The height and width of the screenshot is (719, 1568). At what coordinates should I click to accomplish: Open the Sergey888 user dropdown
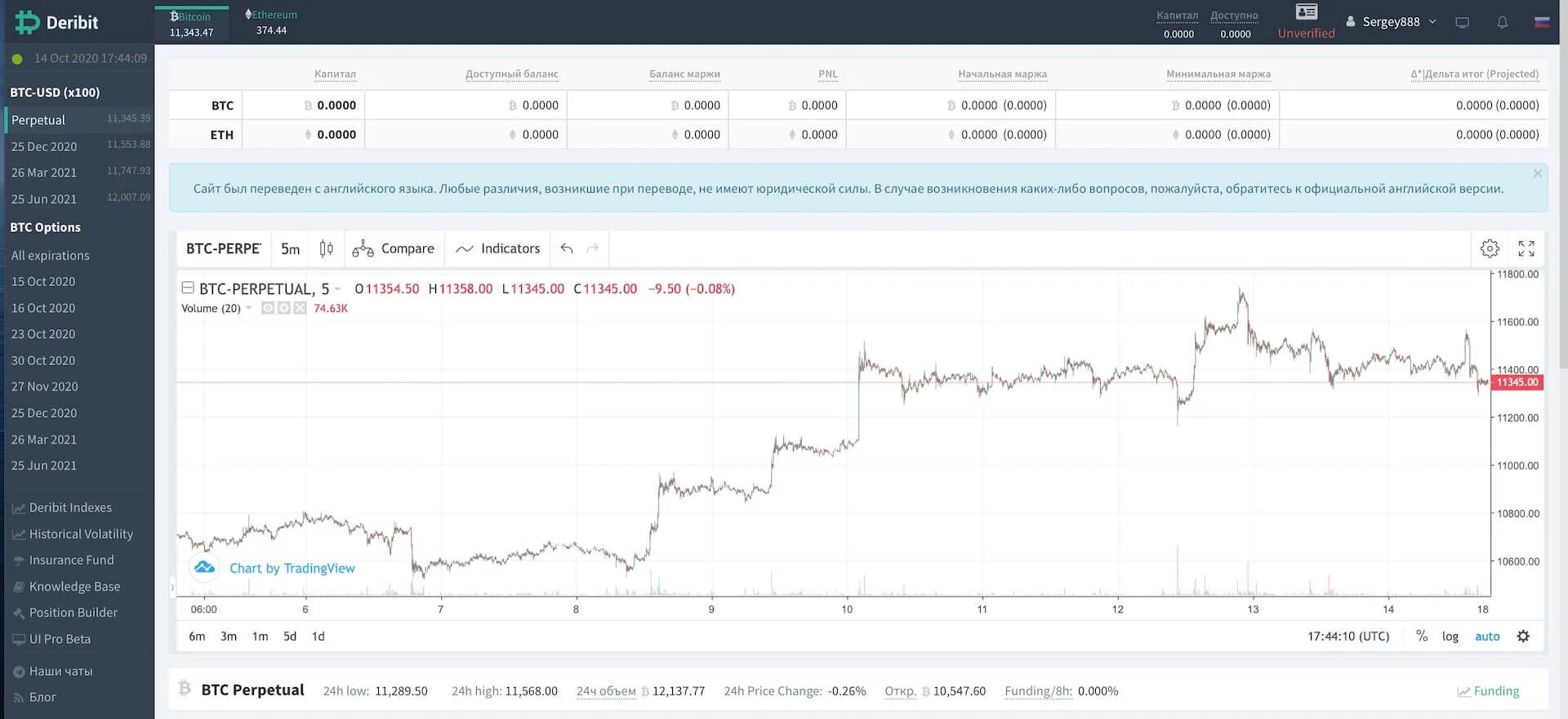(x=1391, y=22)
